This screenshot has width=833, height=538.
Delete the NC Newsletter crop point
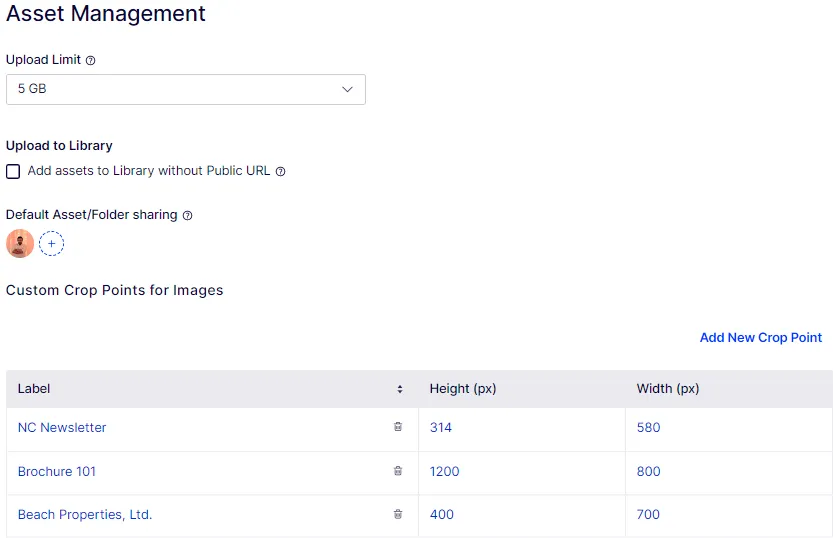tap(398, 426)
